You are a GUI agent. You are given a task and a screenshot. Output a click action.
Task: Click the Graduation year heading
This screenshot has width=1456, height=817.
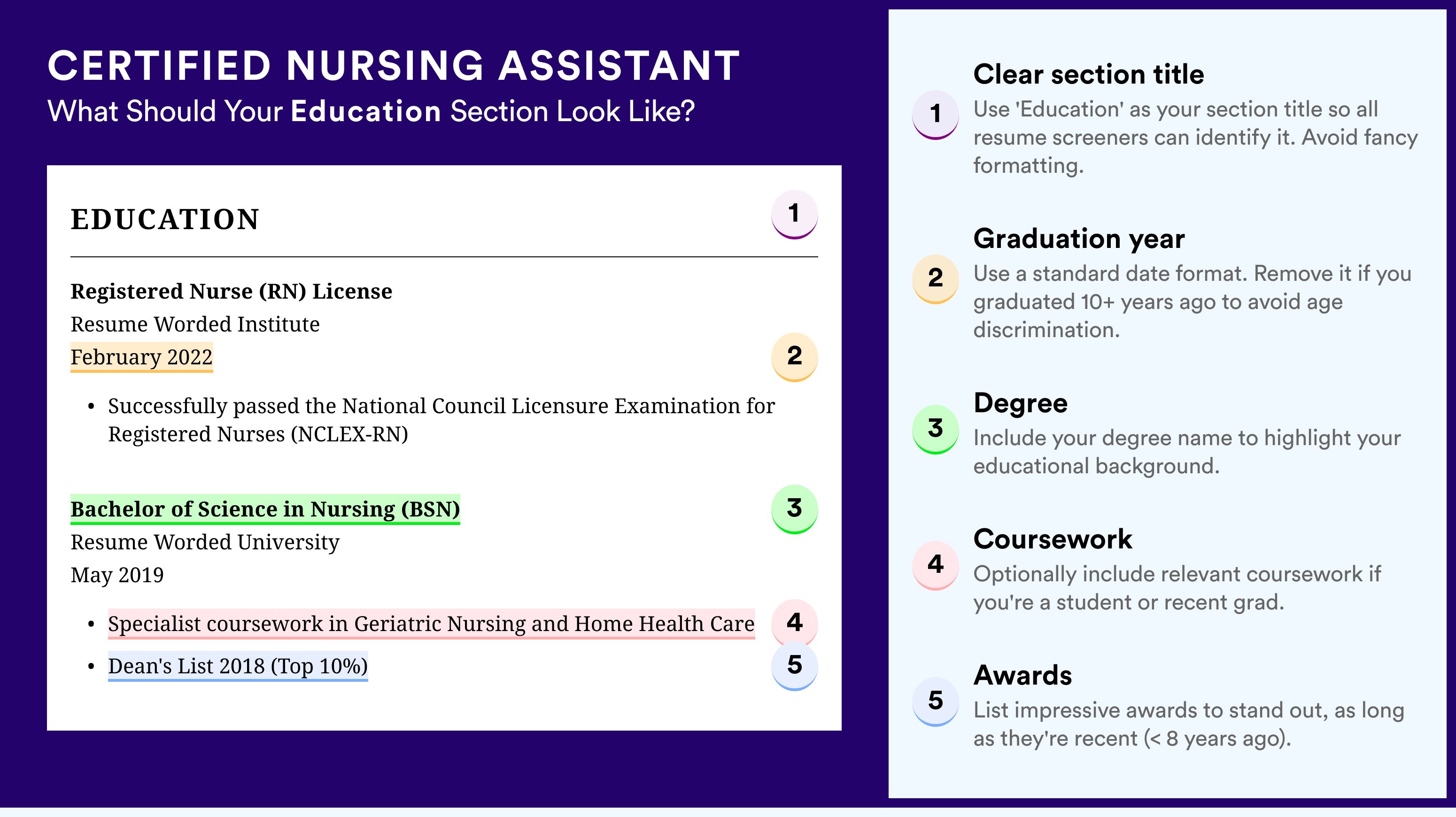point(1079,239)
